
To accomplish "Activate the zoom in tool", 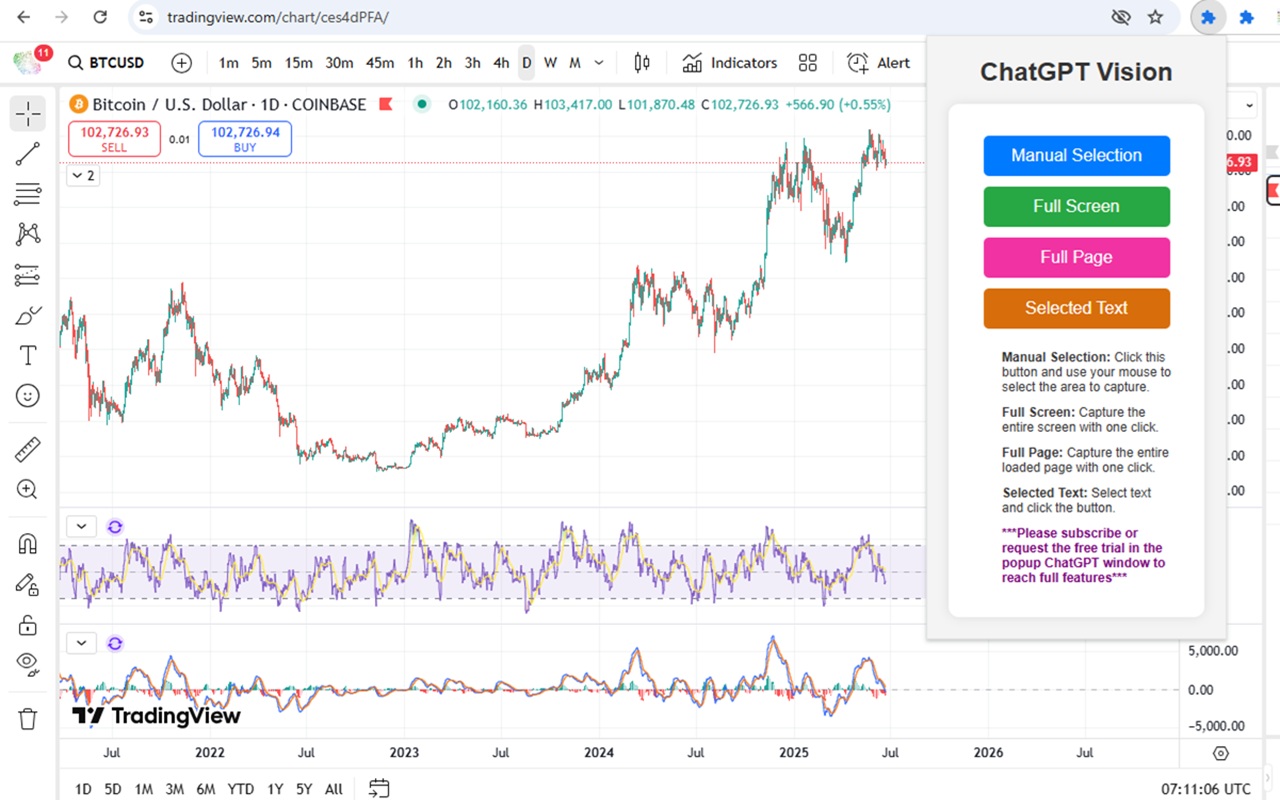I will tap(27, 489).
